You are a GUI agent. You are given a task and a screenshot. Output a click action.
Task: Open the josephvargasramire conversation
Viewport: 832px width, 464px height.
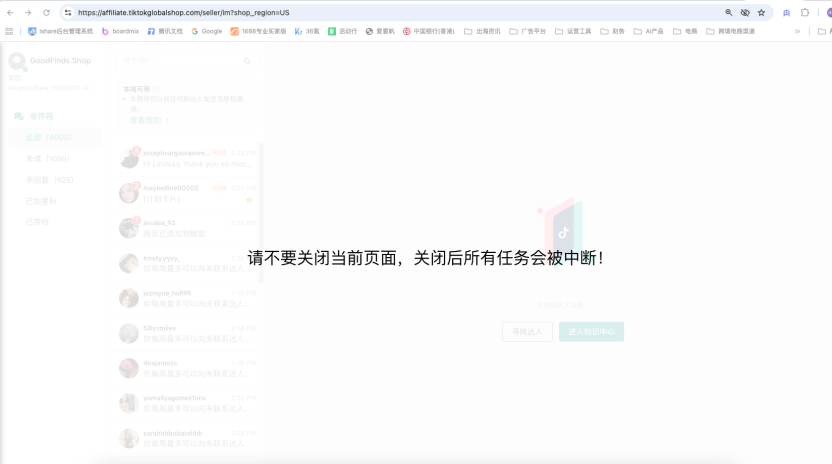[x=186, y=158]
